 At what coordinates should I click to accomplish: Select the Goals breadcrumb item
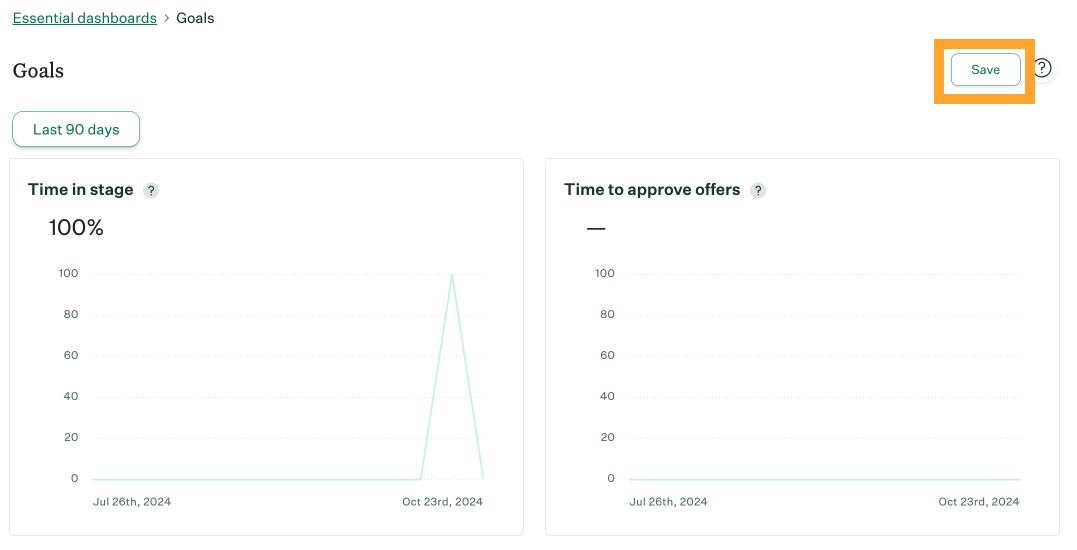click(x=195, y=18)
